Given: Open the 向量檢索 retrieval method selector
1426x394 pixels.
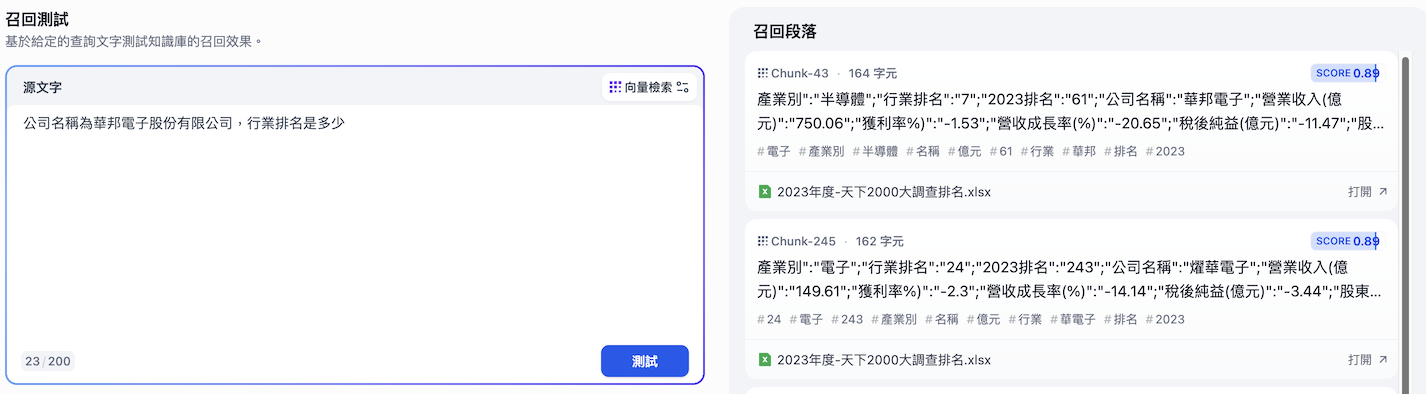Looking at the screenshot, I should click(650, 87).
